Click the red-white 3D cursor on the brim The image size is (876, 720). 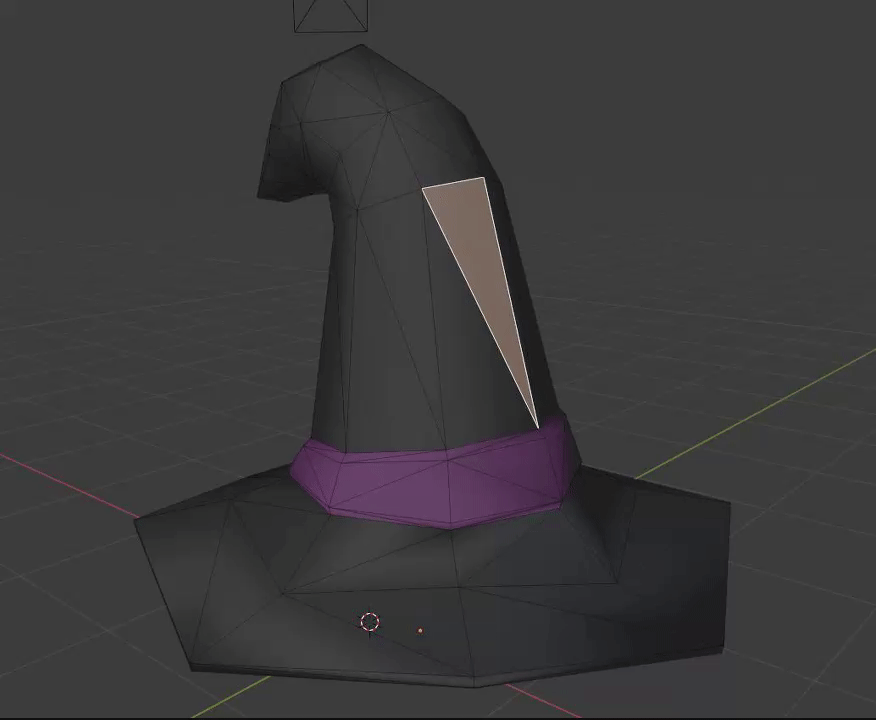pos(370,622)
